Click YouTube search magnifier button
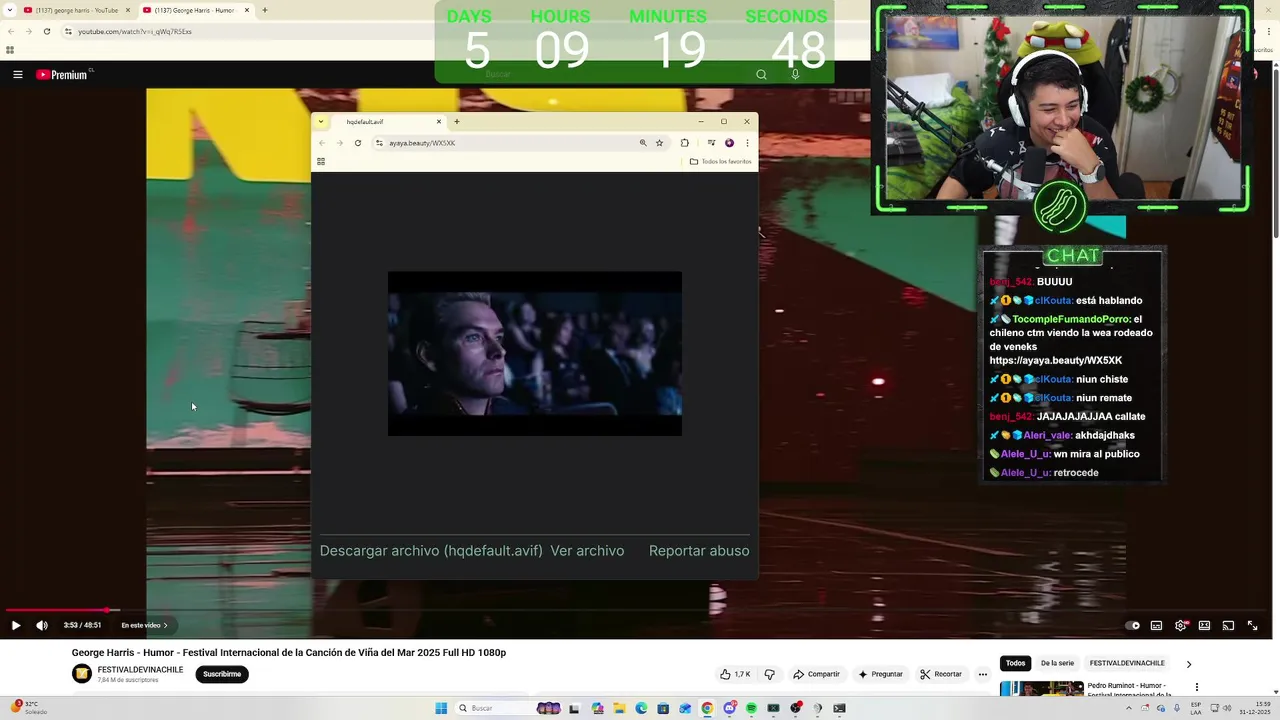 [x=761, y=74]
